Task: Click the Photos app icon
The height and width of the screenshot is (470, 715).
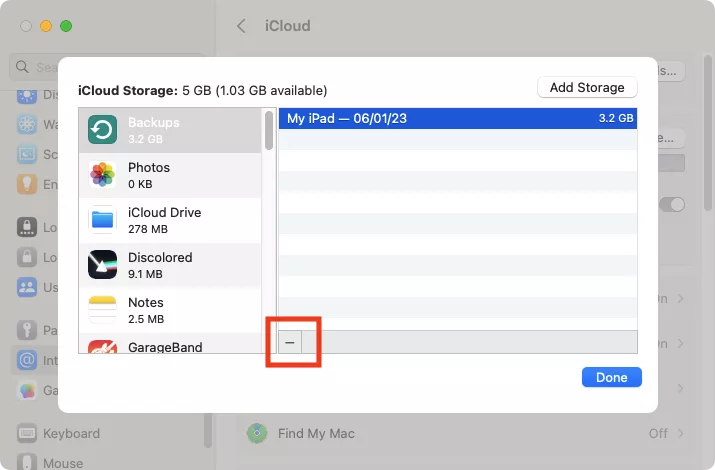Action: tap(102, 175)
